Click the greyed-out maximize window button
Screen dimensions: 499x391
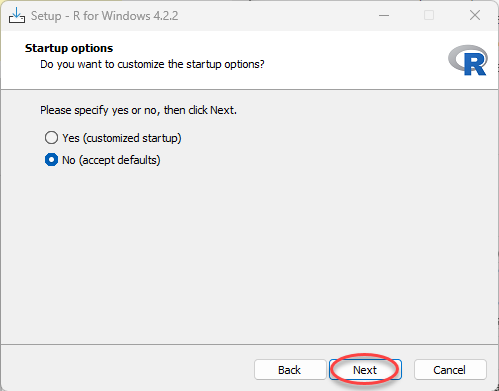tap(429, 16)
